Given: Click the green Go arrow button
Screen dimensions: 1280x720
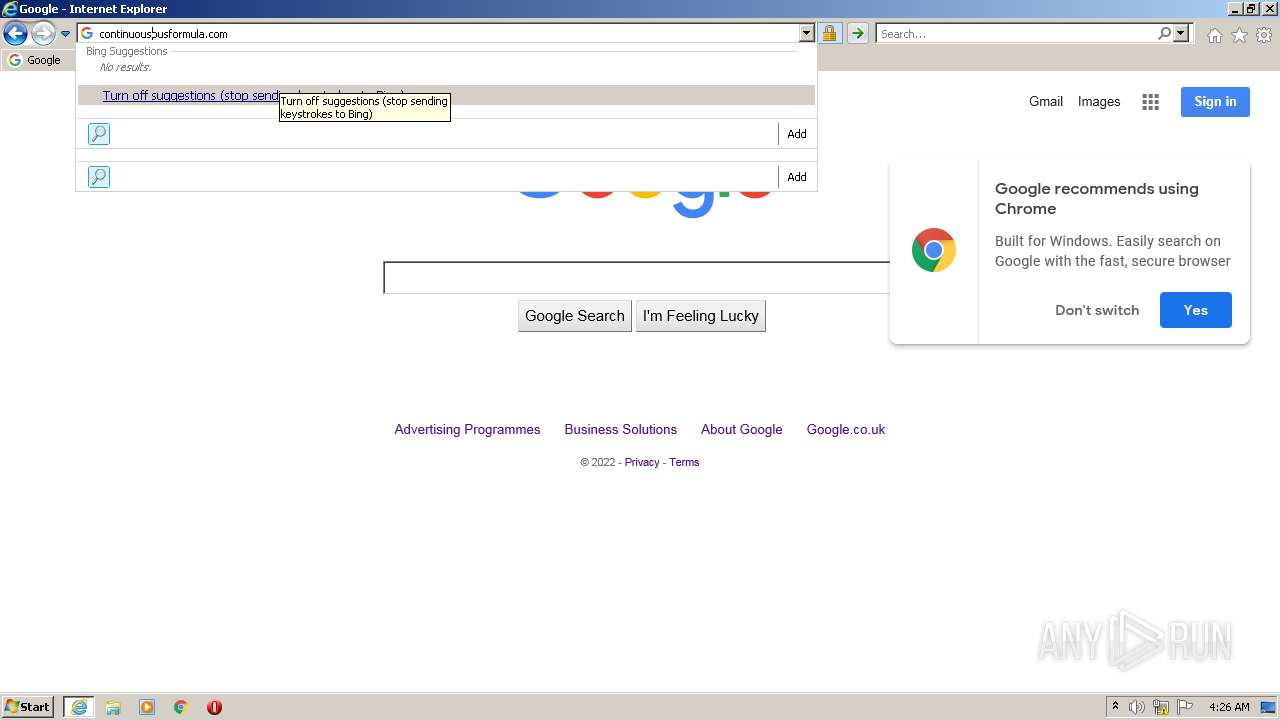Looking at the screenshot, I should (857, 34).
